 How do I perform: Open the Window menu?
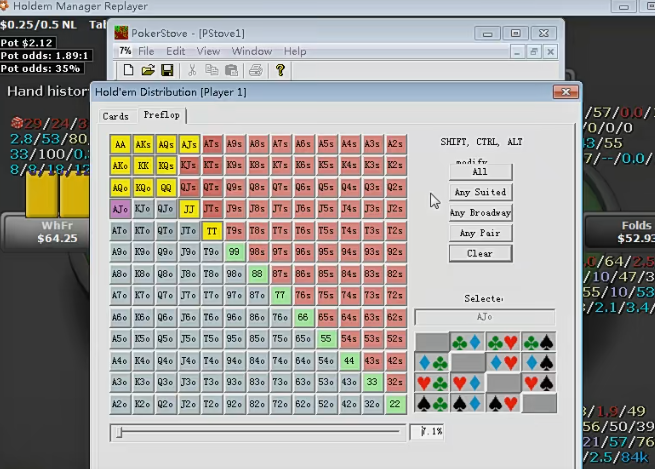(x=251, y=51)
